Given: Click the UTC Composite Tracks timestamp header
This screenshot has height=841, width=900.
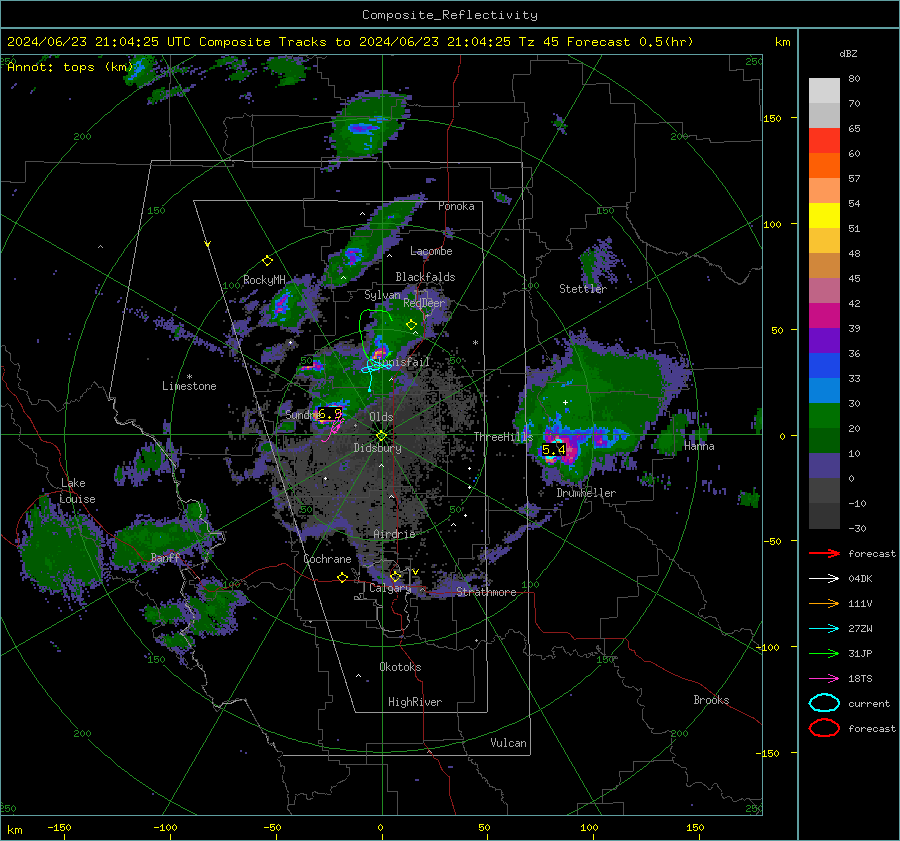Looking at the screenshot, I should coord(350,42).
